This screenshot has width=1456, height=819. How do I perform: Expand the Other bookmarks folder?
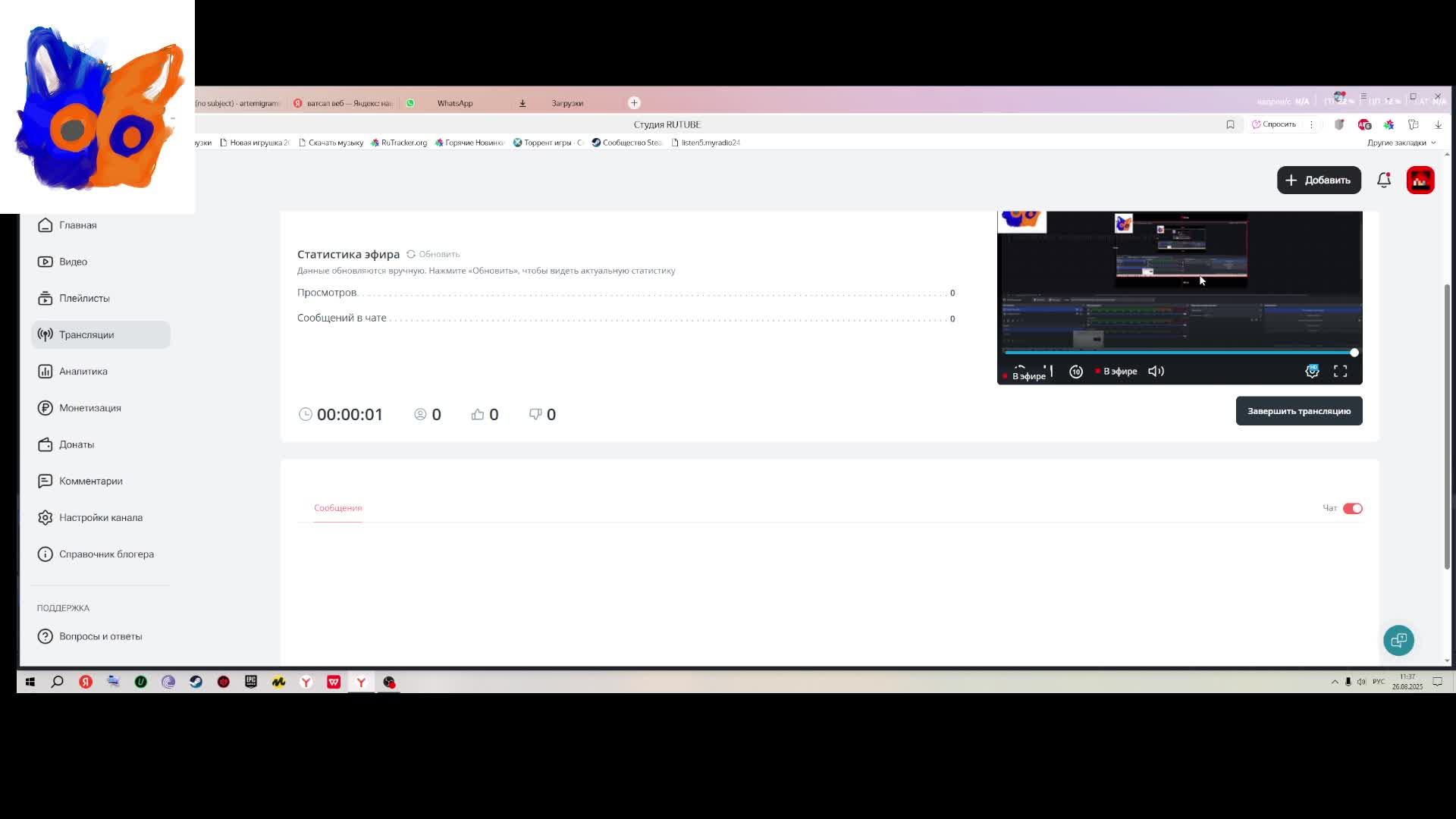coord(1401,143)
